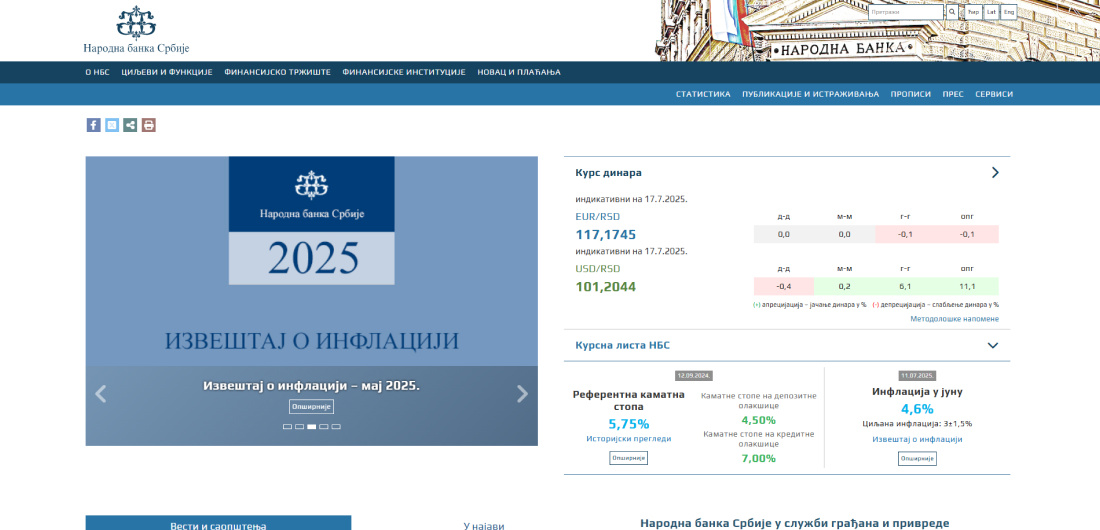Open ФИНАНСИЈСКО ТРЖИШТЕ menu
Screen dimensions: 1100x530
278,72
